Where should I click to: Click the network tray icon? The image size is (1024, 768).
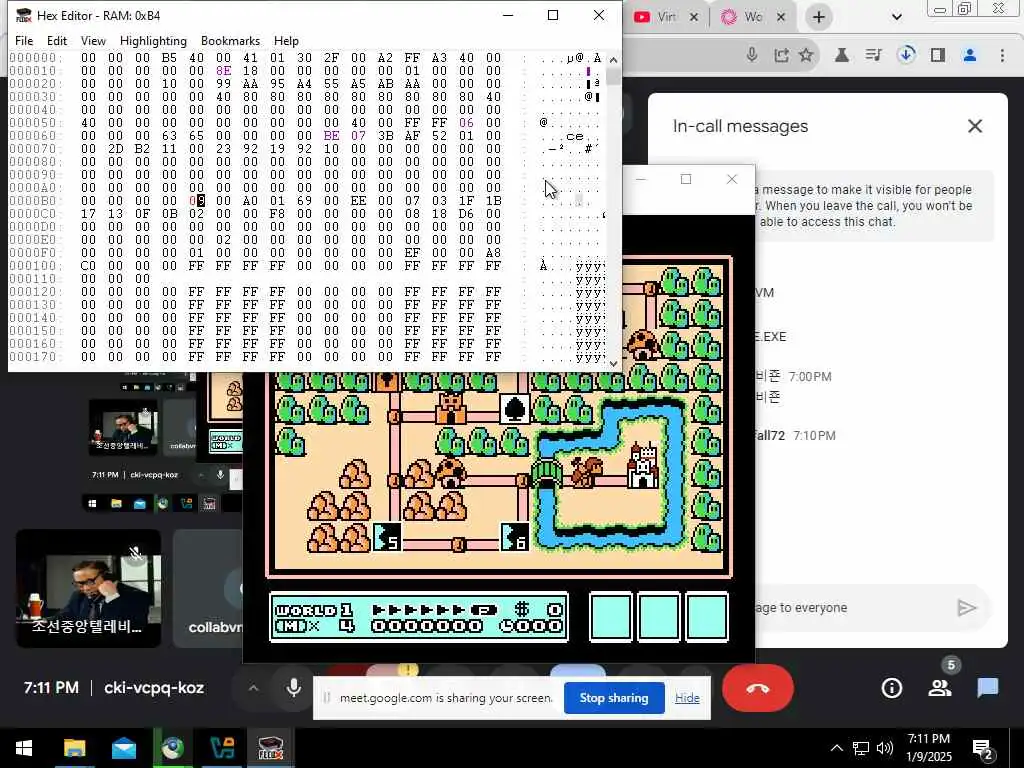(x=861, y=748)
